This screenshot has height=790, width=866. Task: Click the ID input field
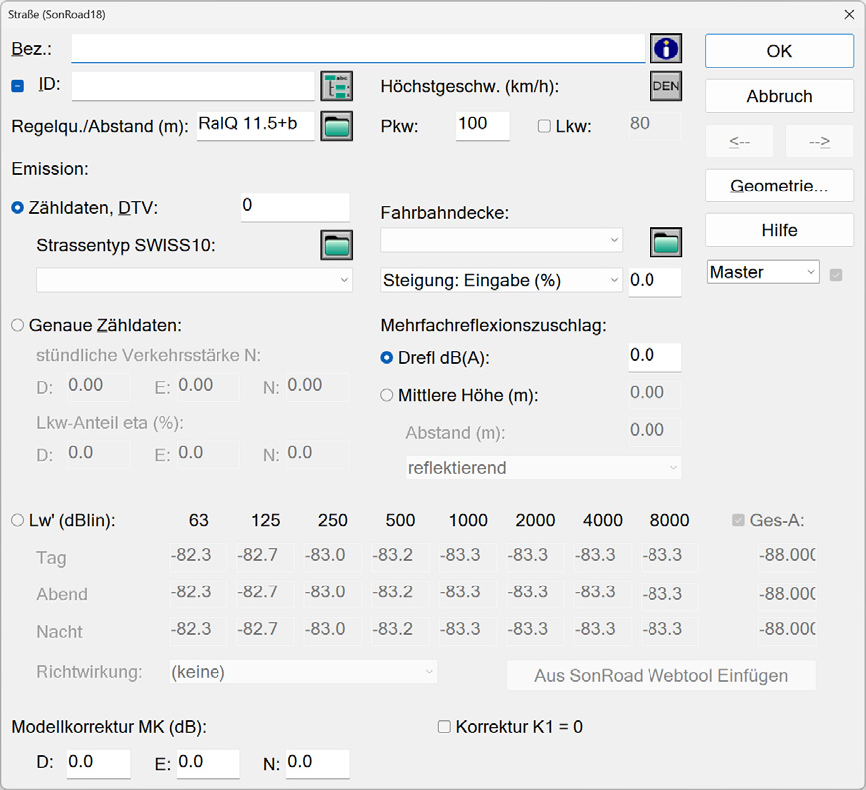click(193, 86)
